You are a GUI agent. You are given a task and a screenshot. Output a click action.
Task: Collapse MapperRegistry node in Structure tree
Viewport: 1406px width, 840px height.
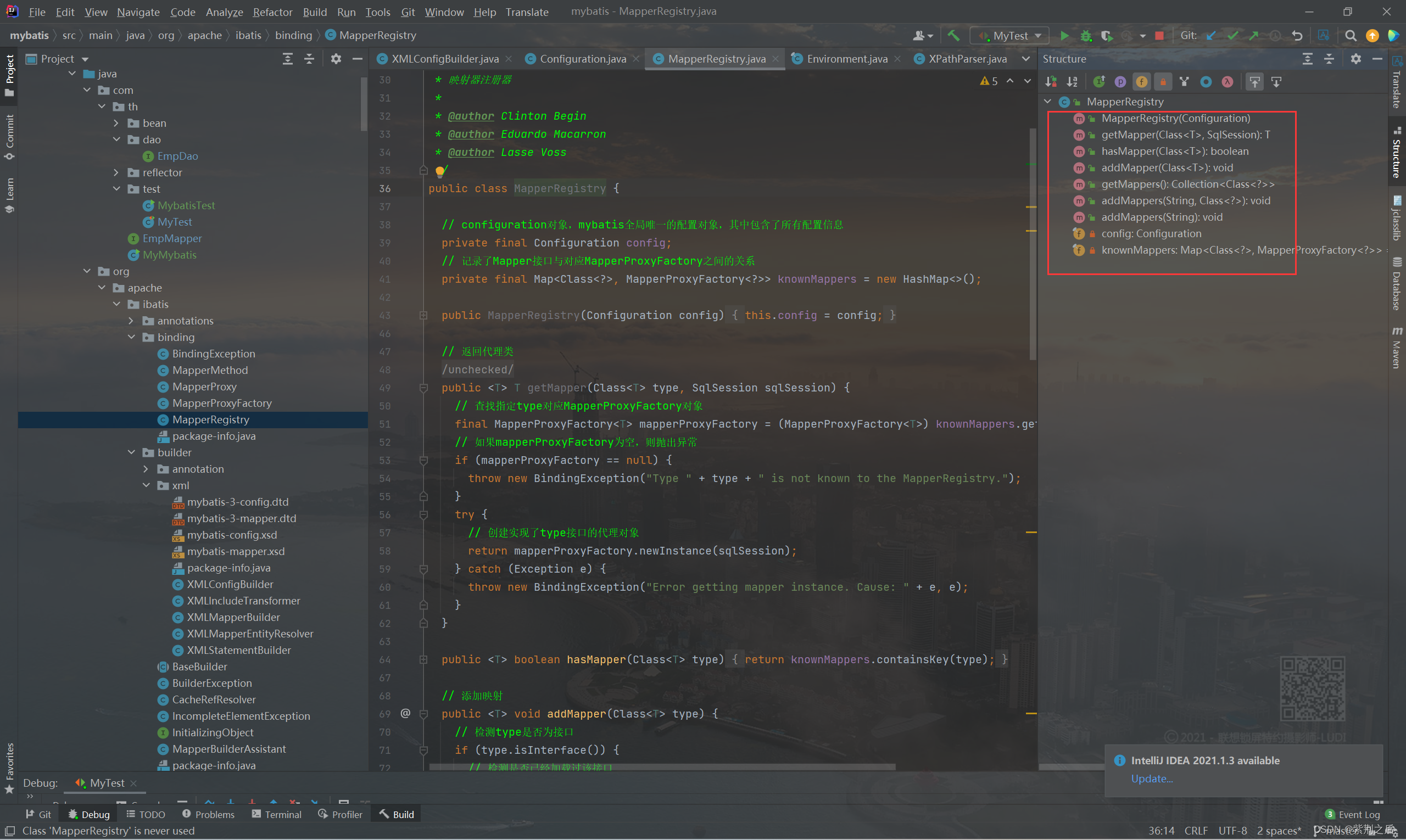pyautogui.click(x=1047, y=102)
